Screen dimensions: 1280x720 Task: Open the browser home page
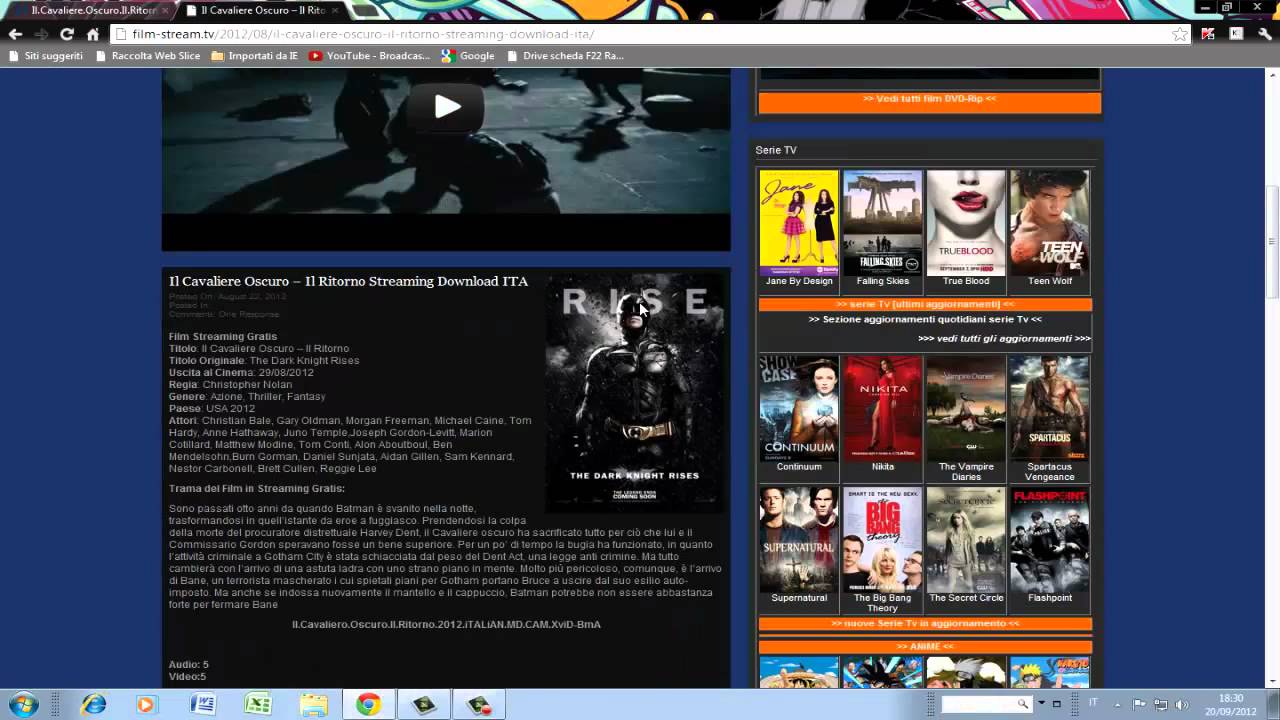(x=93, y=34)
